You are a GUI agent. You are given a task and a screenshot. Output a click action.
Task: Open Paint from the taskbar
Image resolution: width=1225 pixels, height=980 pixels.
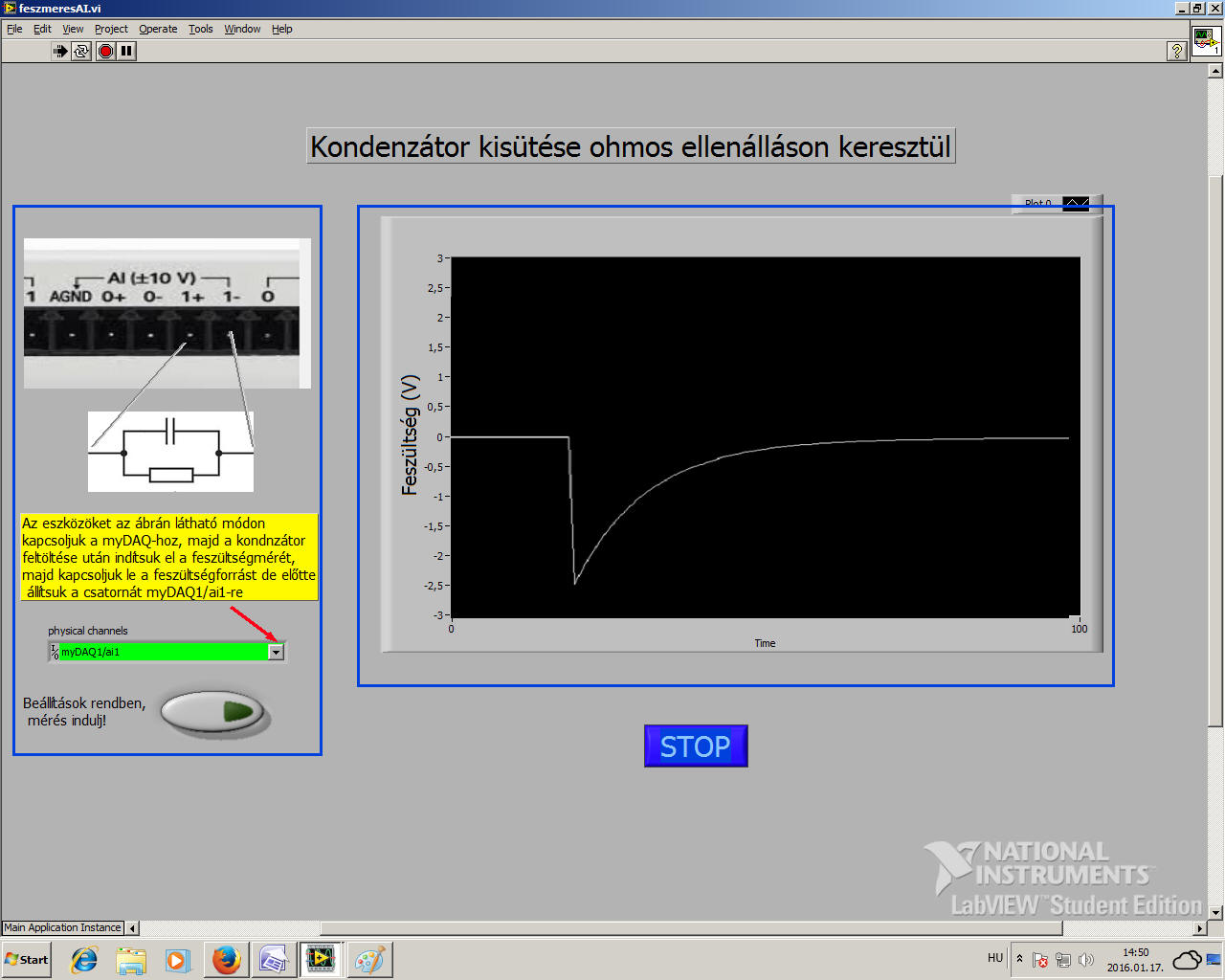pyautogui.click(x=369, y=959)
